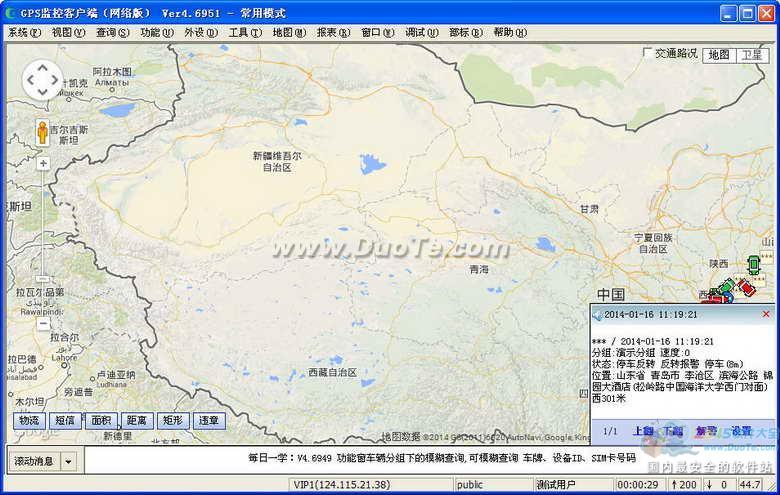
Task: Close the alert popup with red X
Action: 766,314
